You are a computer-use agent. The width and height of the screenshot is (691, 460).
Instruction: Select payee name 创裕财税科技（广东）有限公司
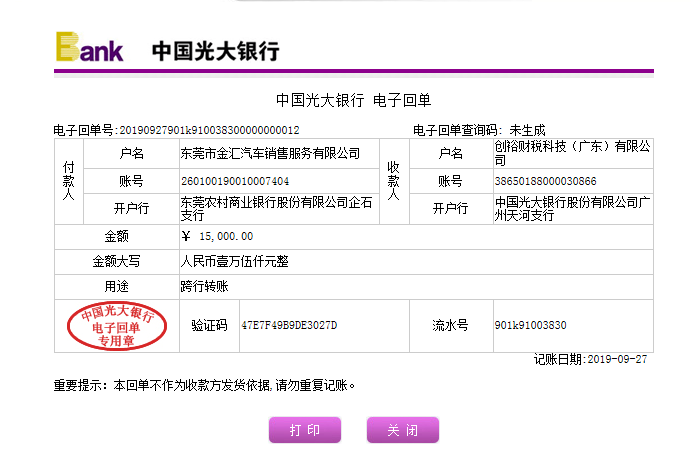point(572,153)
